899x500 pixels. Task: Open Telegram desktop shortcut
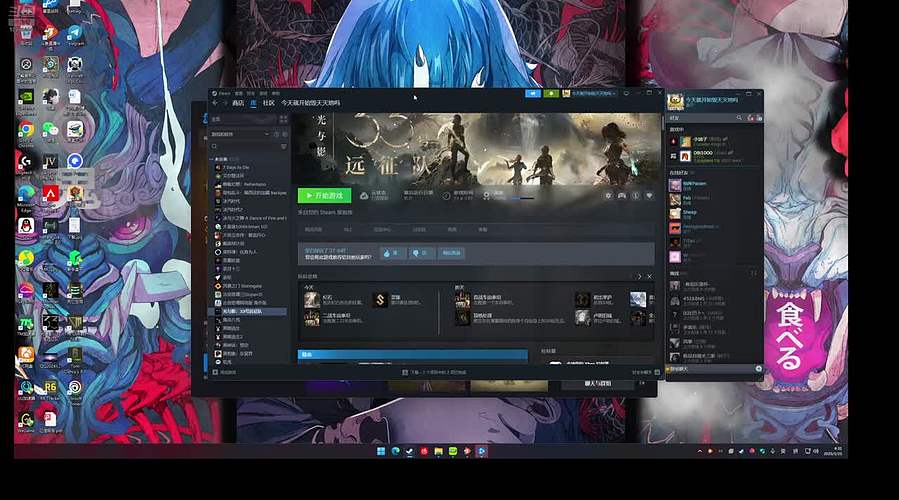click(x=75, y=33)
